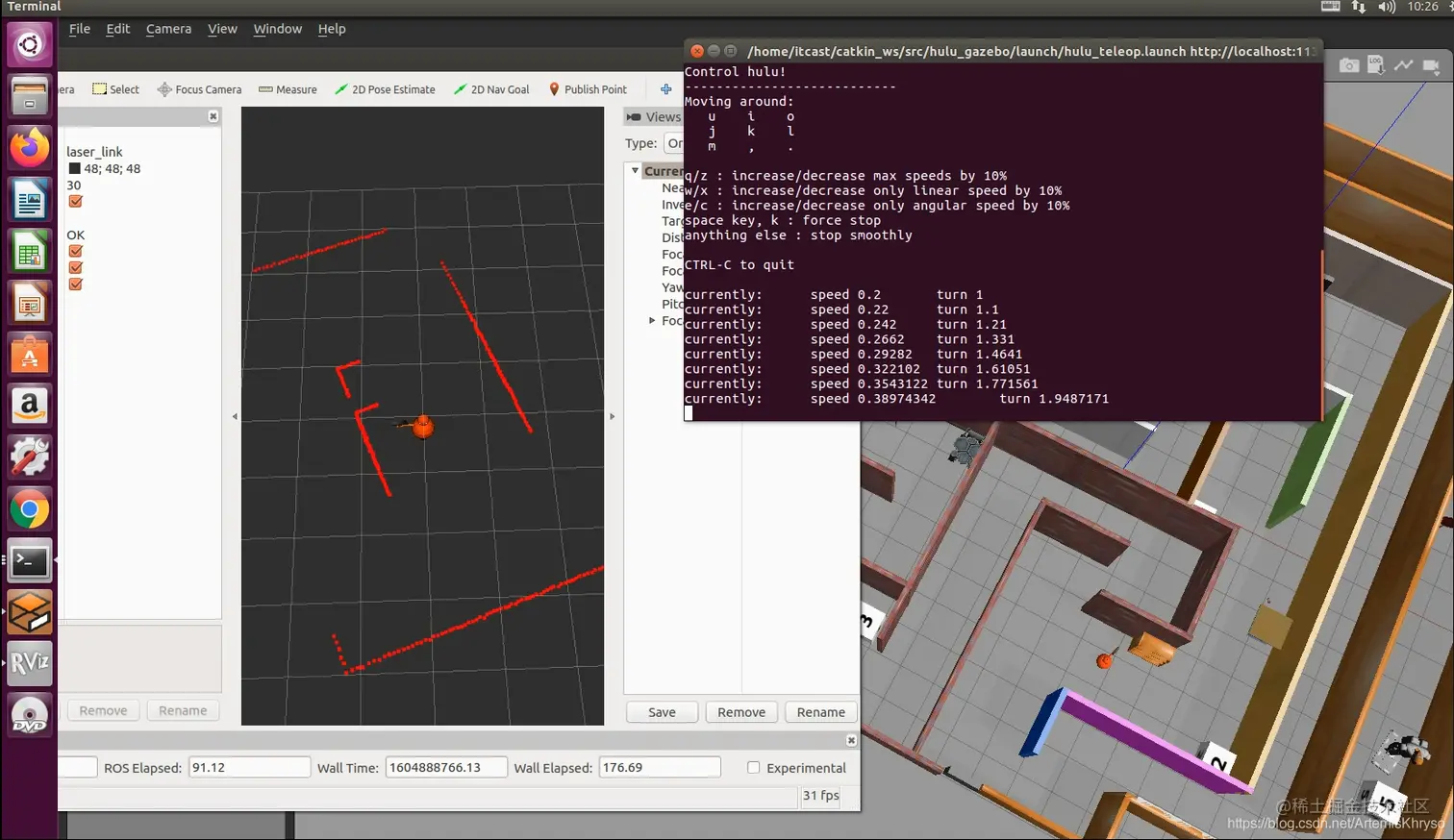The image size is (1454, 840).
Task: Select the Select tool in RViz toolbar
Action: coord(115,89)
